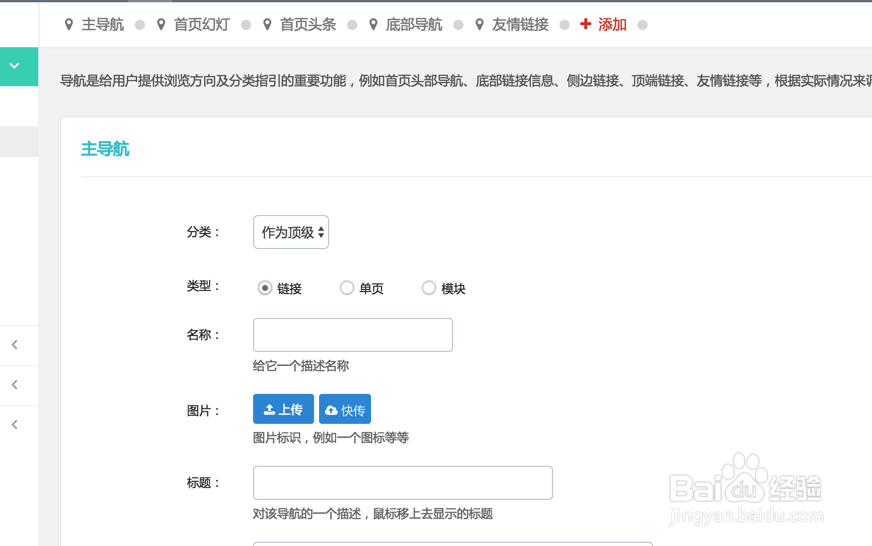Click the pin icon beside 主导航
This screenshot has height=546, width=872.
[x=69, y=24]
